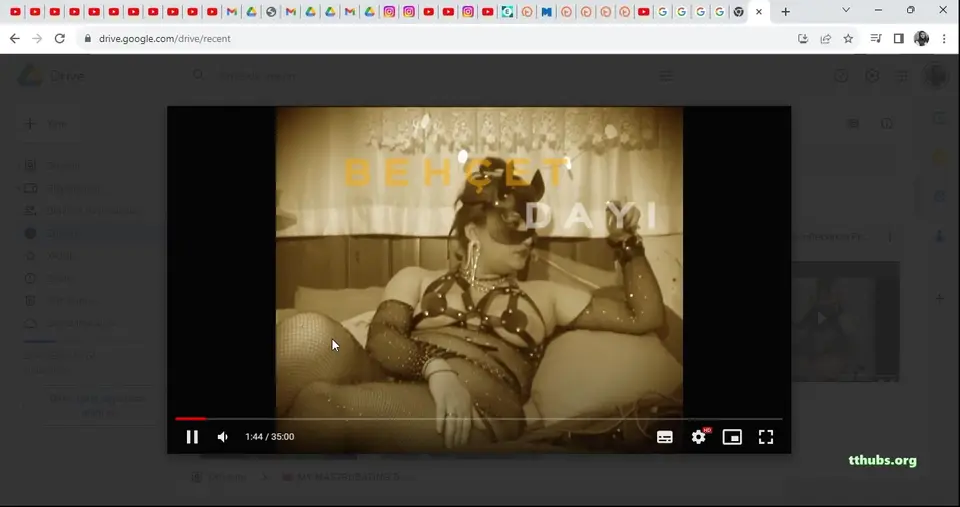Pause the playing video
This screenshot has width=960, height=507.
coord(192,437)
